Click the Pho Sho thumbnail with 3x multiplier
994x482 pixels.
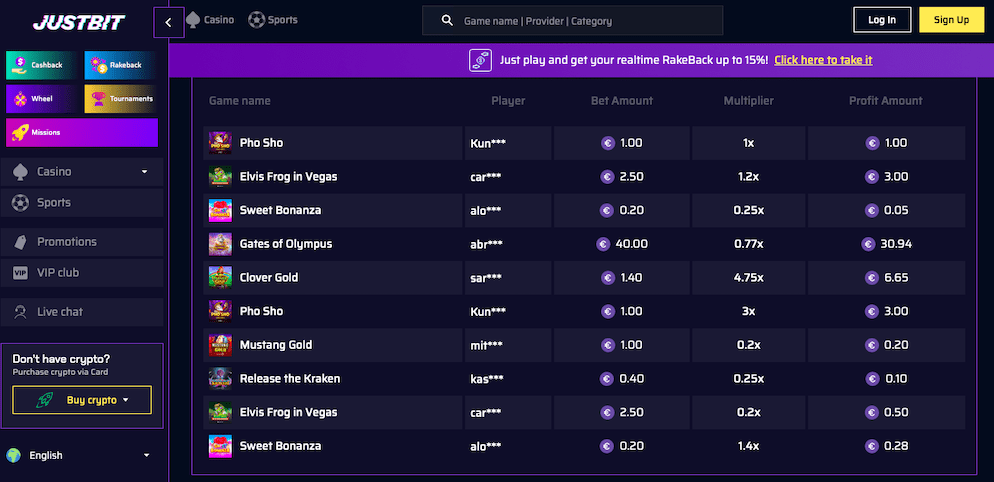(220, 311)
